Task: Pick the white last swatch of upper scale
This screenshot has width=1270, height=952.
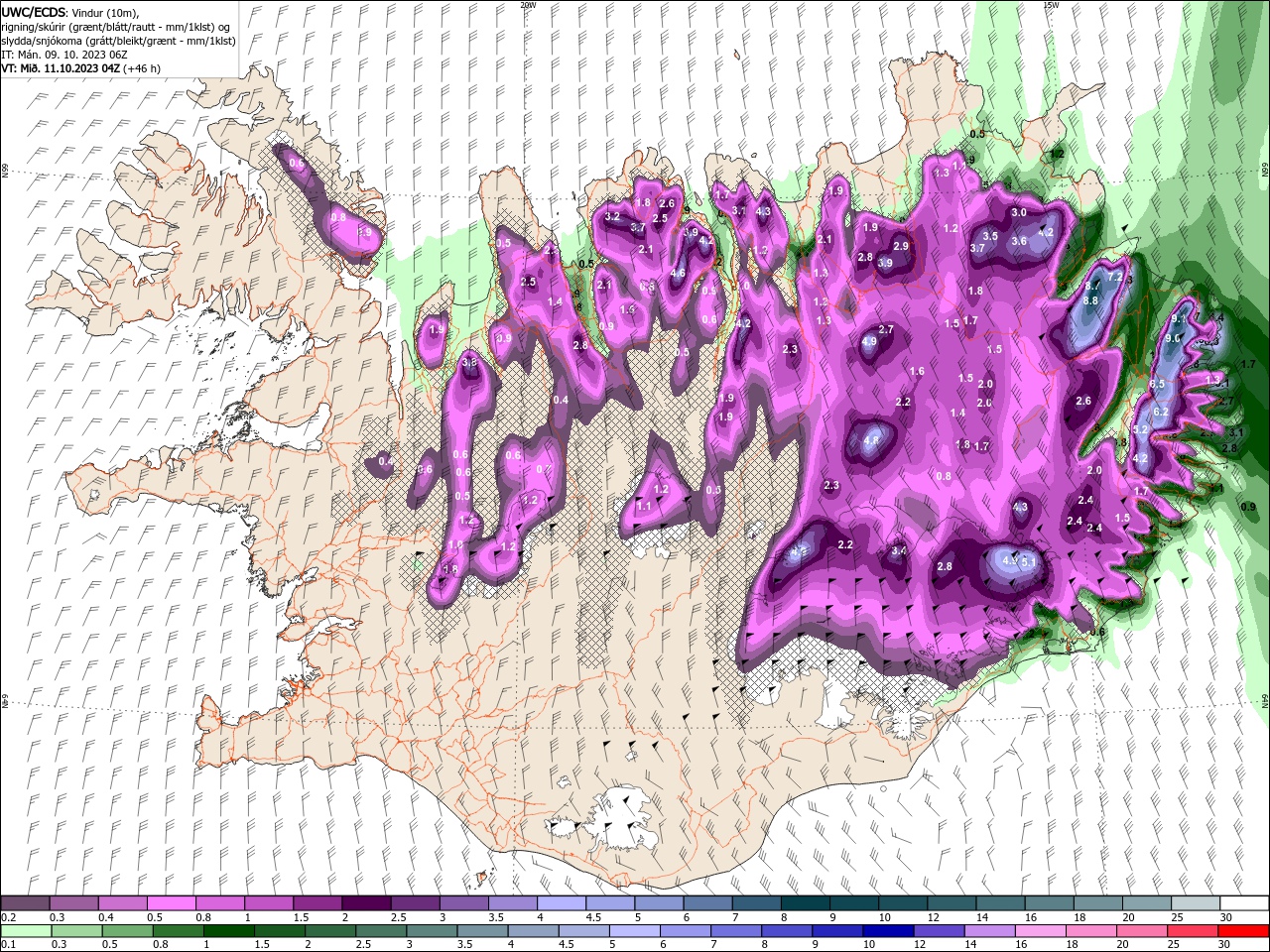Action: point(1245,903)
